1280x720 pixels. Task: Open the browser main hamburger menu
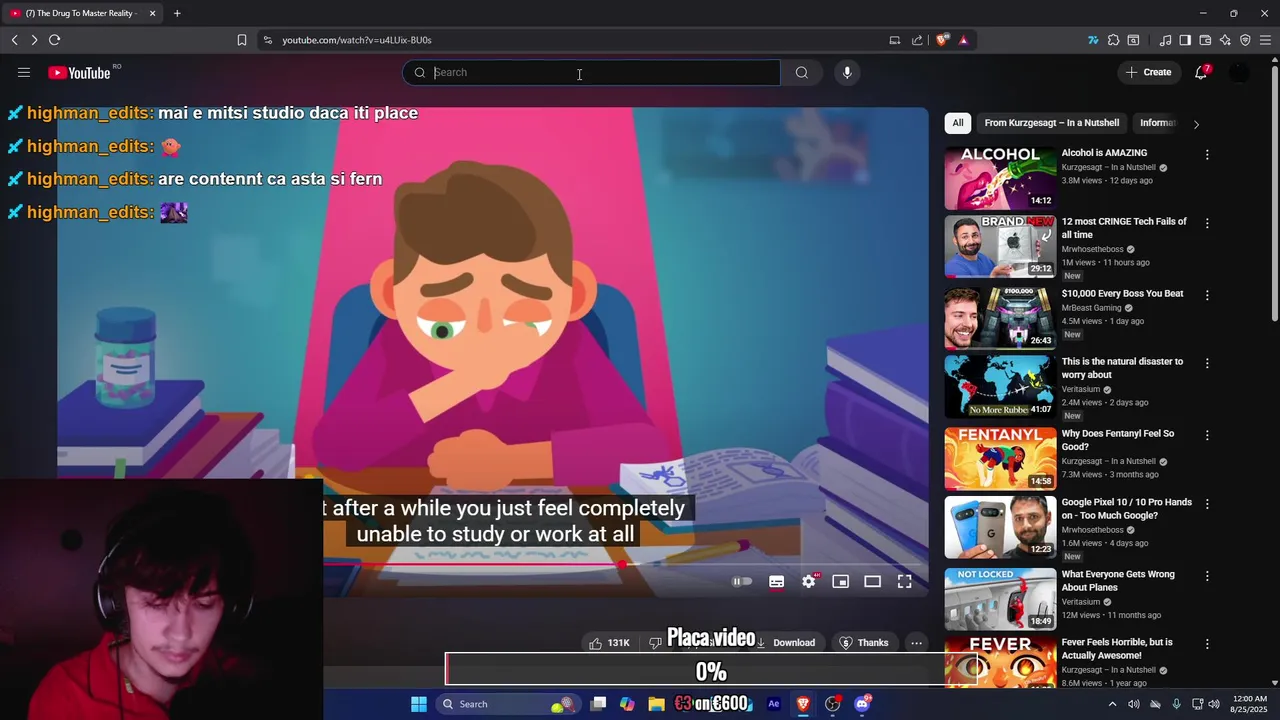1266,40
